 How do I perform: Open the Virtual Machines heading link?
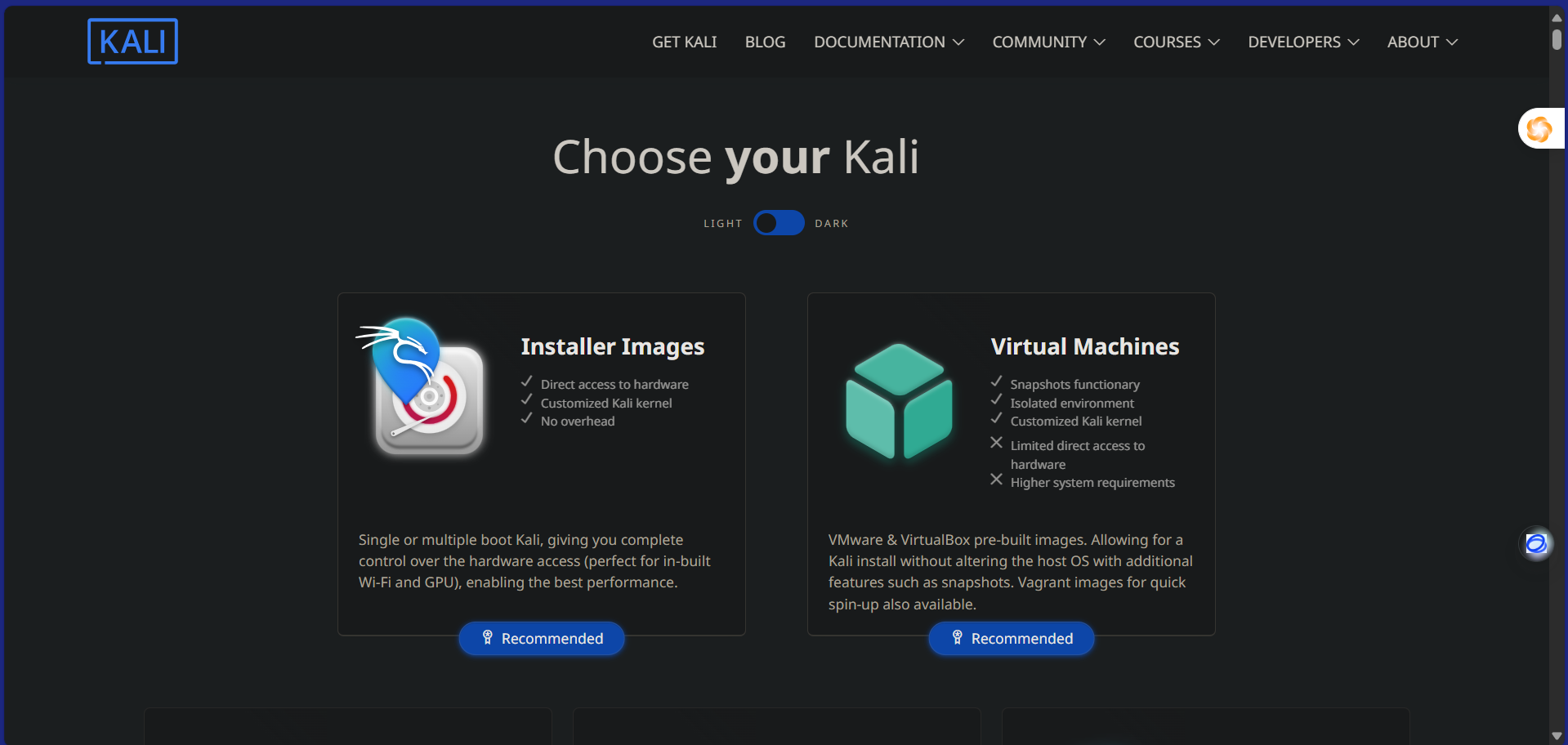tap(1085, 346)
